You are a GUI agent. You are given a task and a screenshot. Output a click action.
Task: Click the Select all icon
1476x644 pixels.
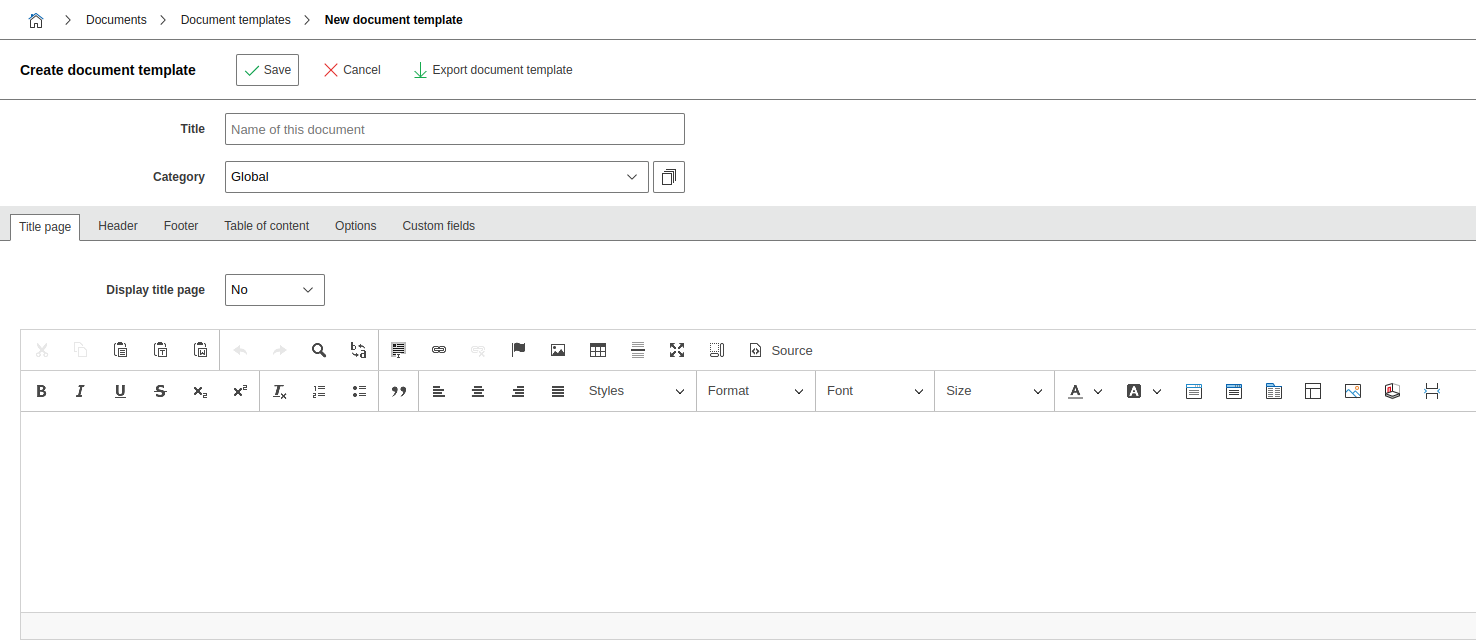click(399, 350)
